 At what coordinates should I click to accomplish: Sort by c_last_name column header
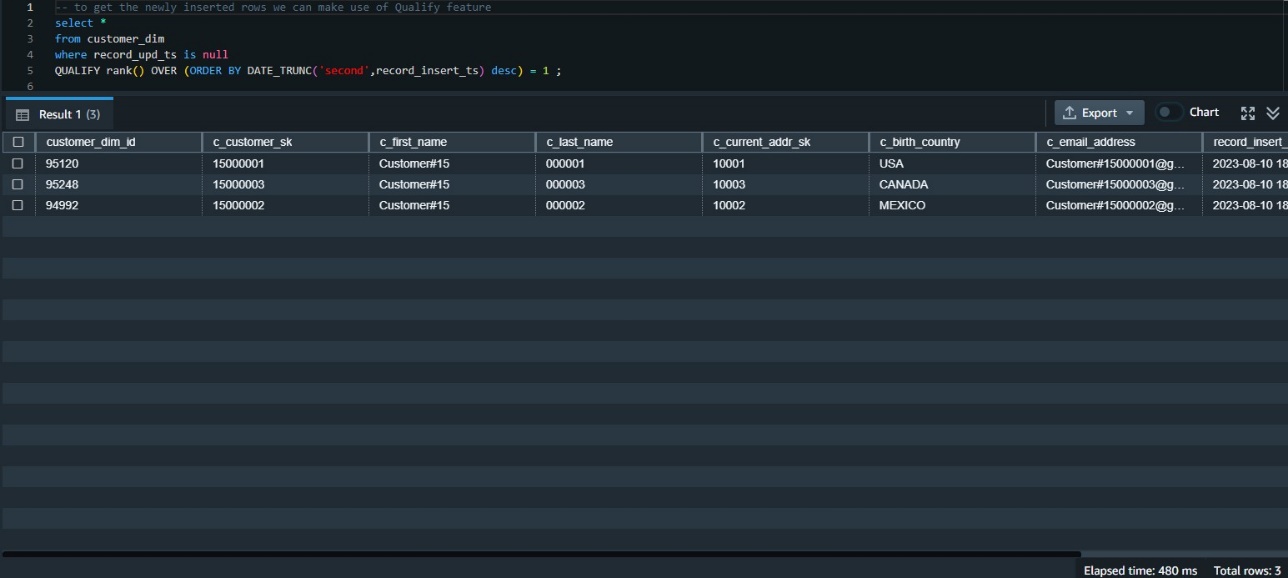coord(618,142)
